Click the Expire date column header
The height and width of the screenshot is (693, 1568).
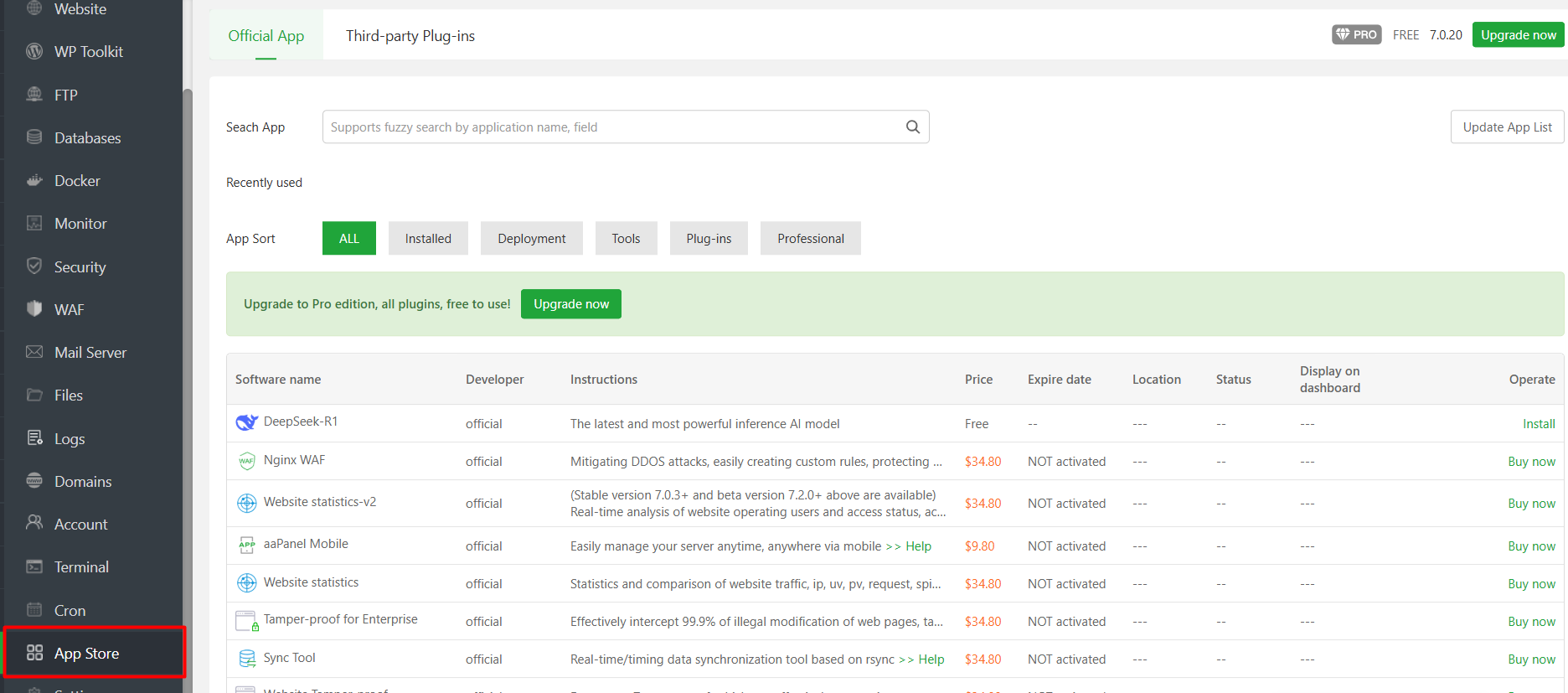1060,380
